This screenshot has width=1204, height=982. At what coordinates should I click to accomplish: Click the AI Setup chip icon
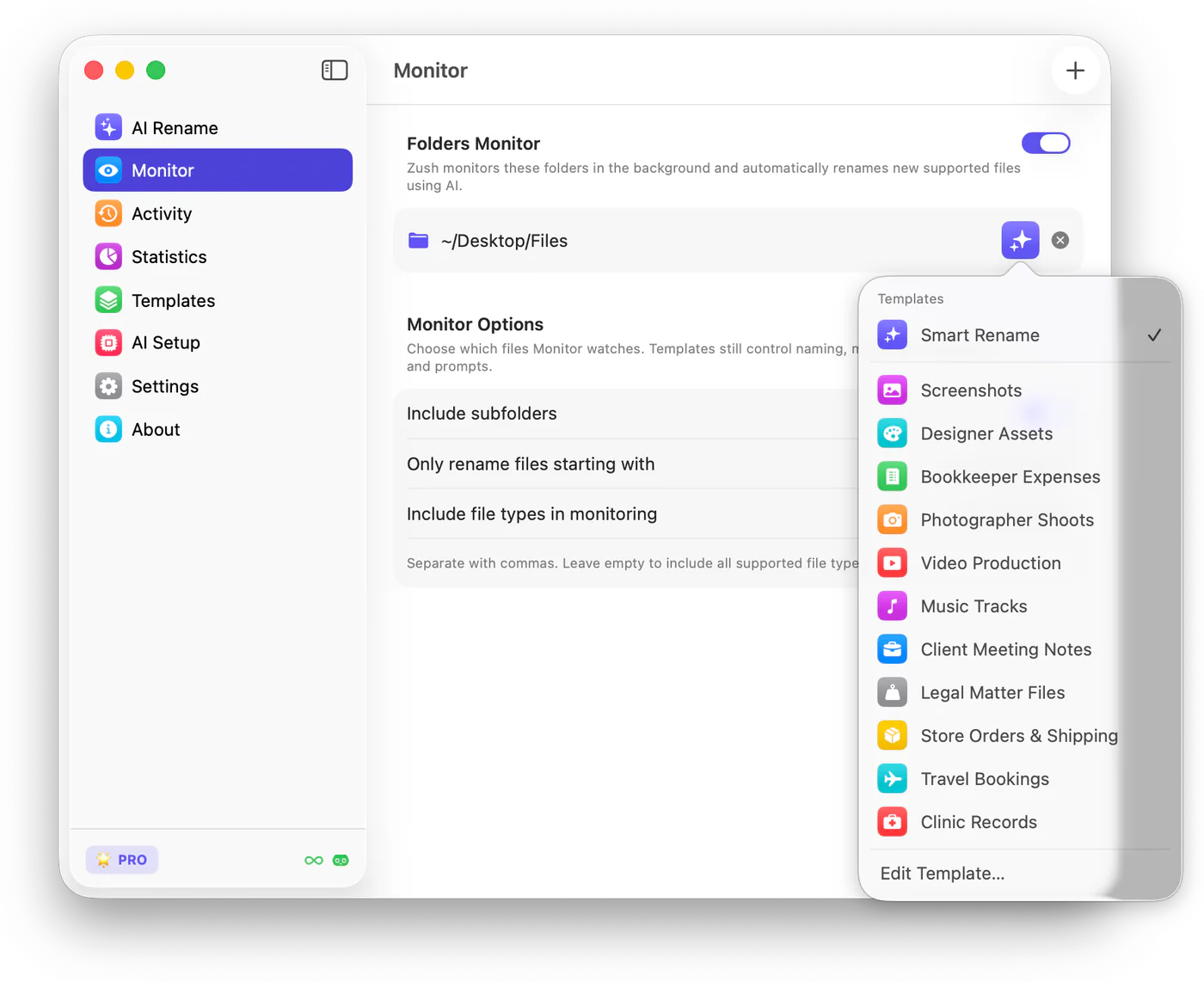[x=108, y=342]
